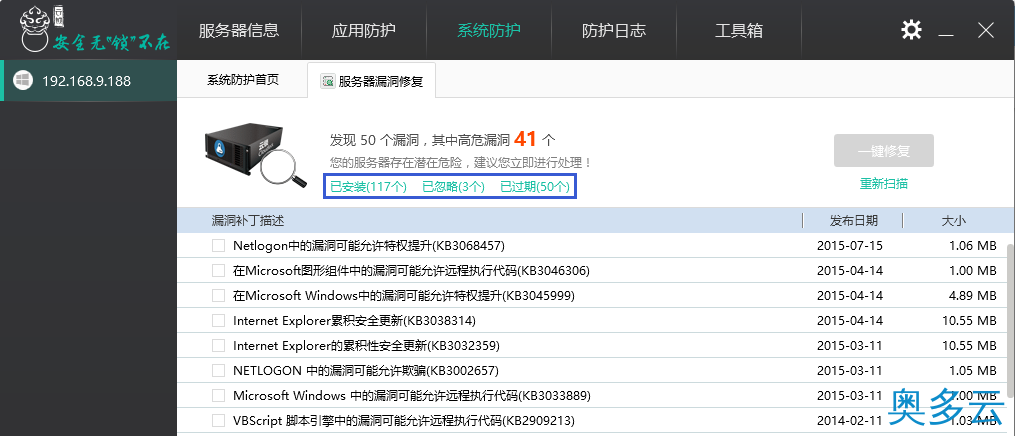
Task: Select the 系统防护 menu
Action: point(489,30)
